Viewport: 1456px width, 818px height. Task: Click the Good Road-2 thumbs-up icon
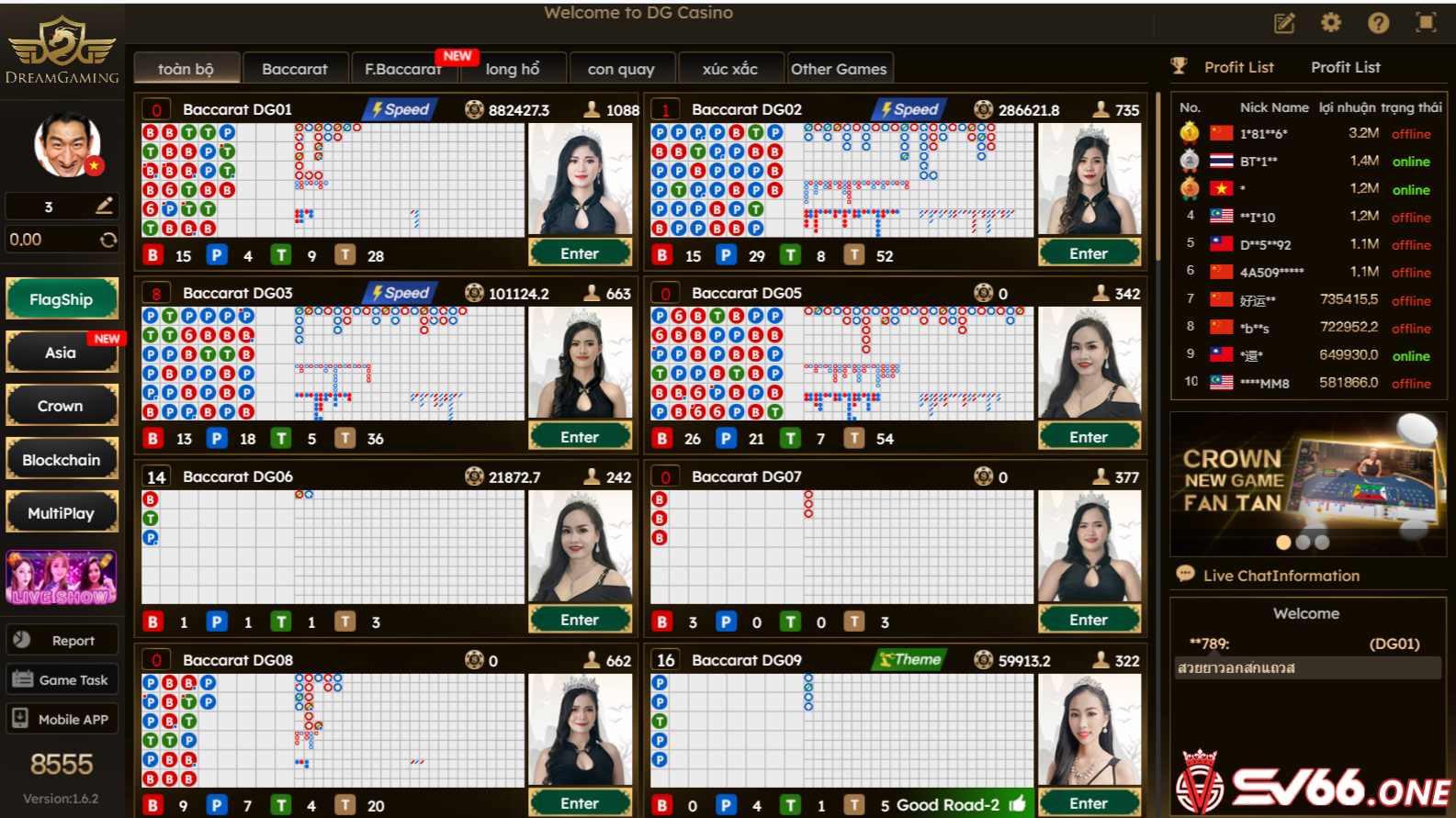1017,804
